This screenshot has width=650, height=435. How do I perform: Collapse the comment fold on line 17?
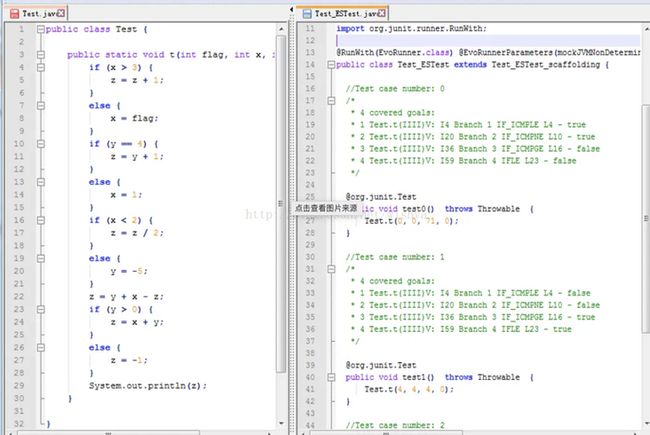[x=331, y=101]
